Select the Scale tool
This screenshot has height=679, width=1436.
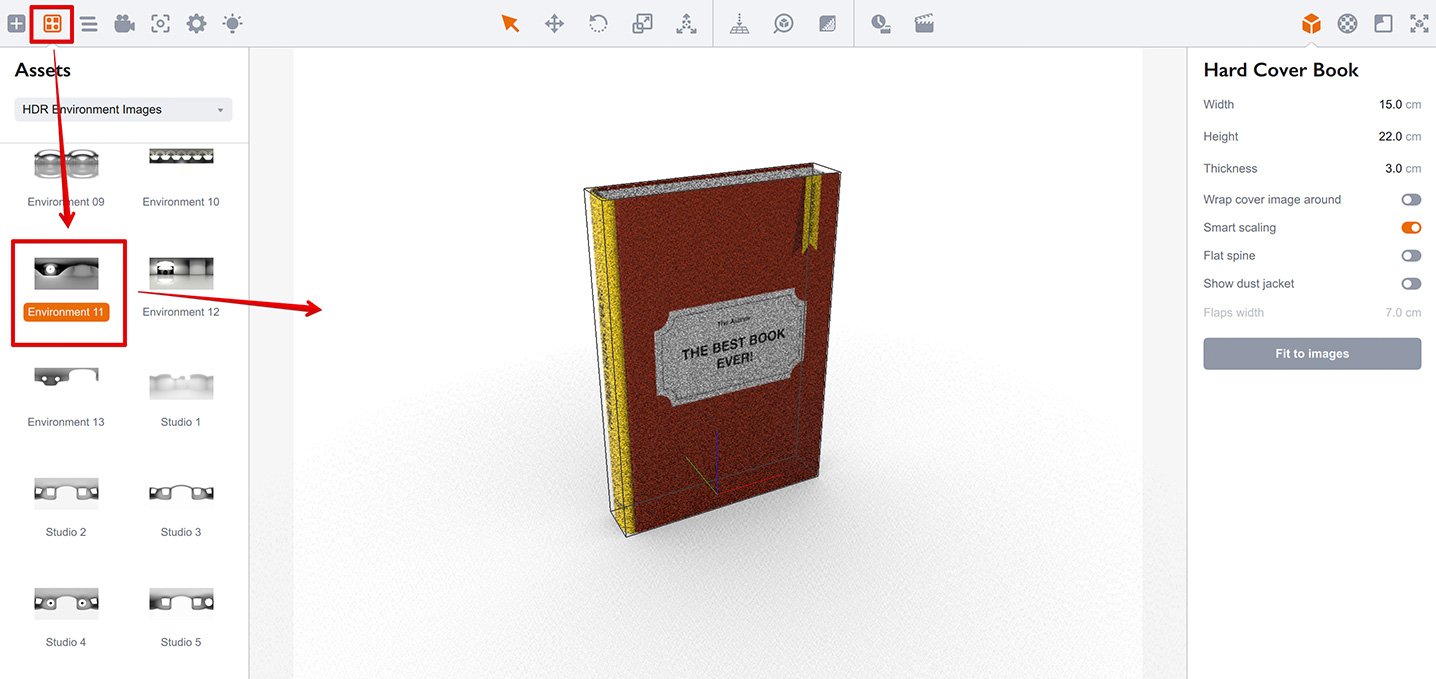pyautogui.click(x=642, y=23)
